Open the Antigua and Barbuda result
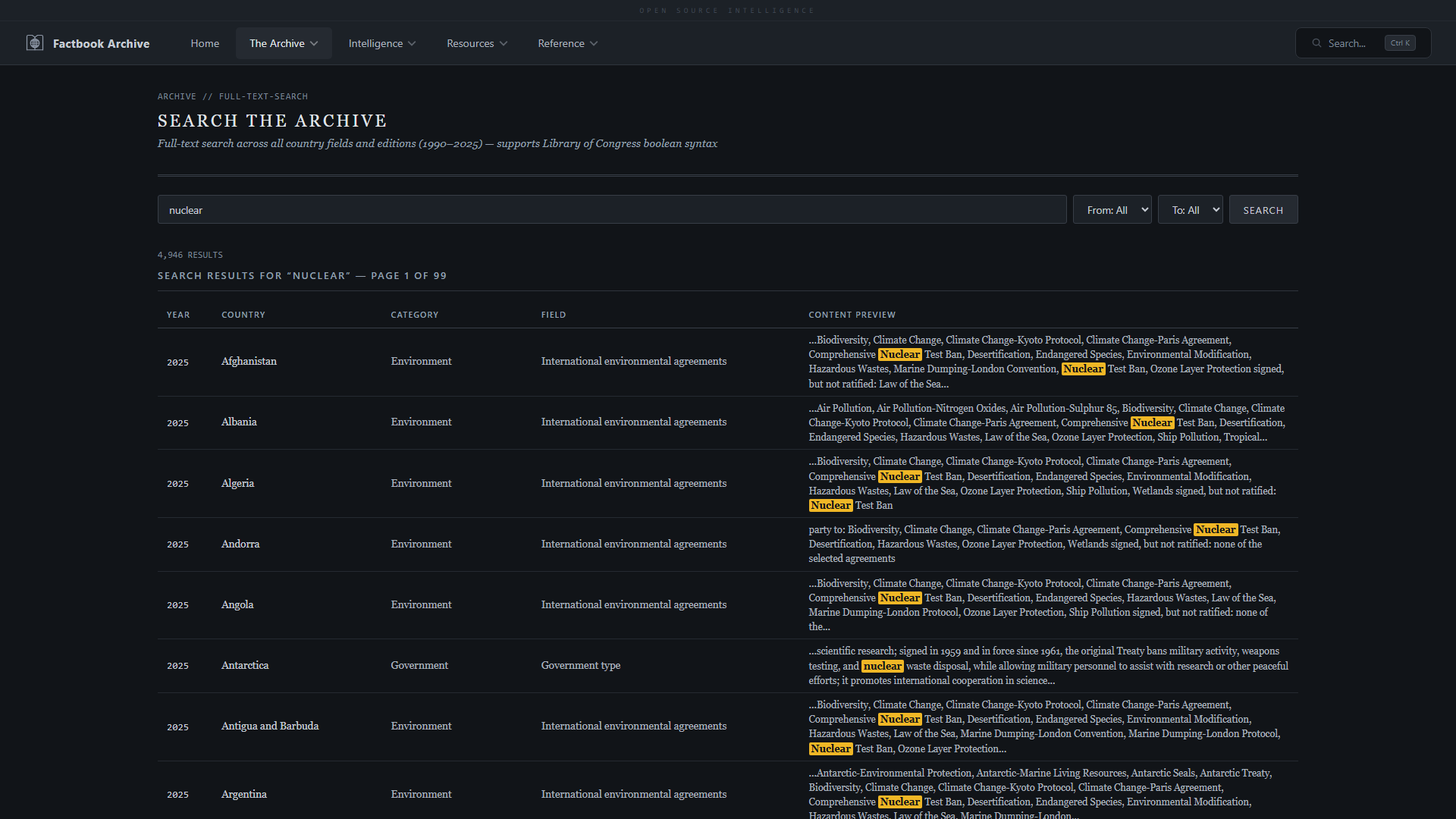1456x819 pixels. 270,726
